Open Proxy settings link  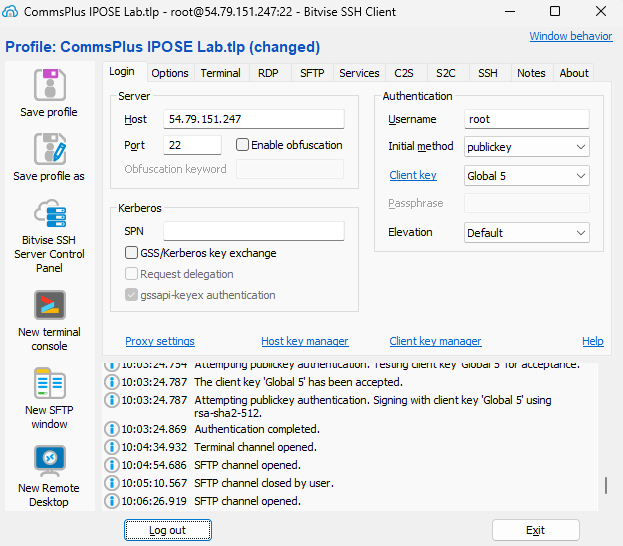(x=160, y=341)
